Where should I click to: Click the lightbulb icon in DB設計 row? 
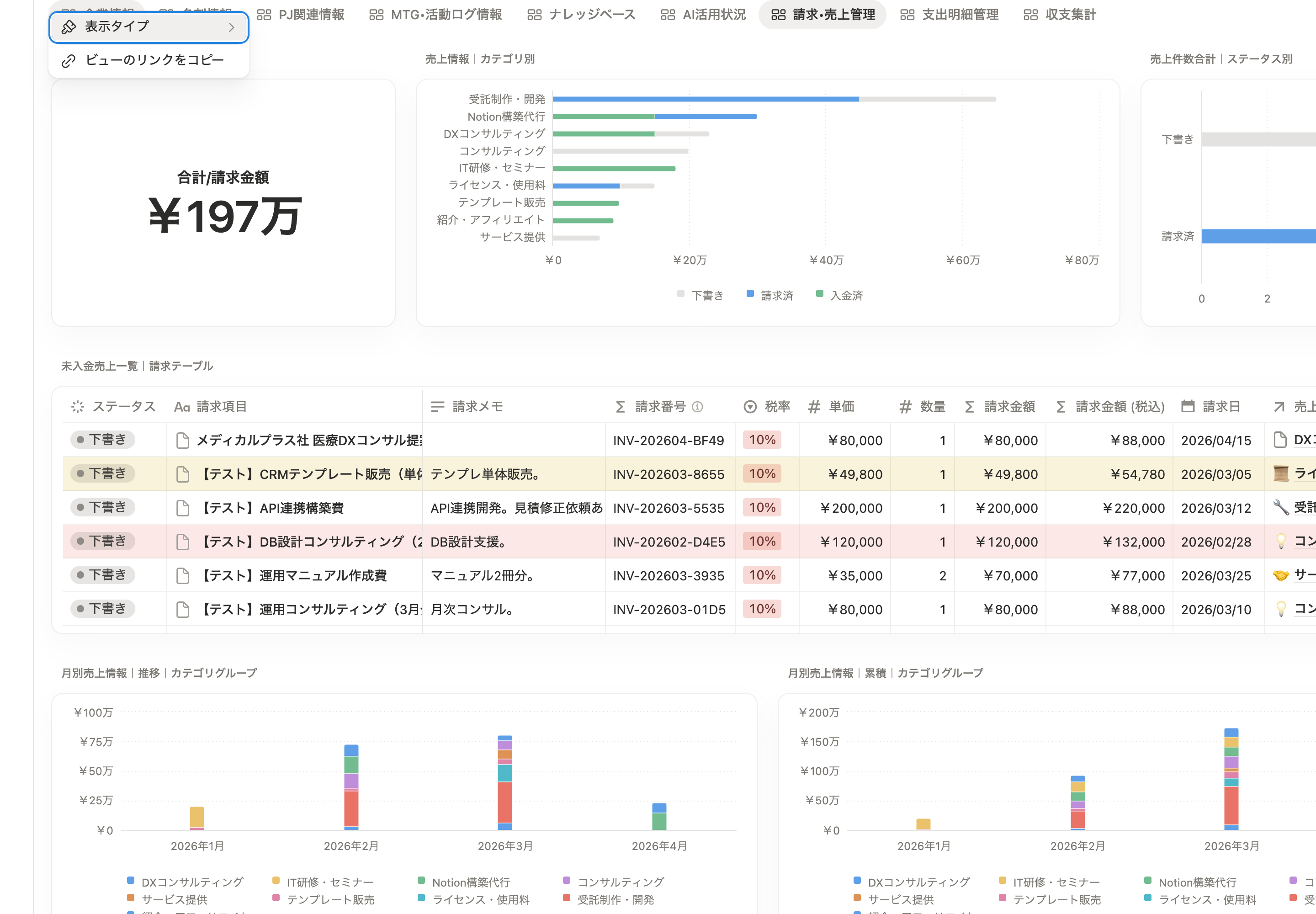pyautogui.click(x=1281, y=542)
